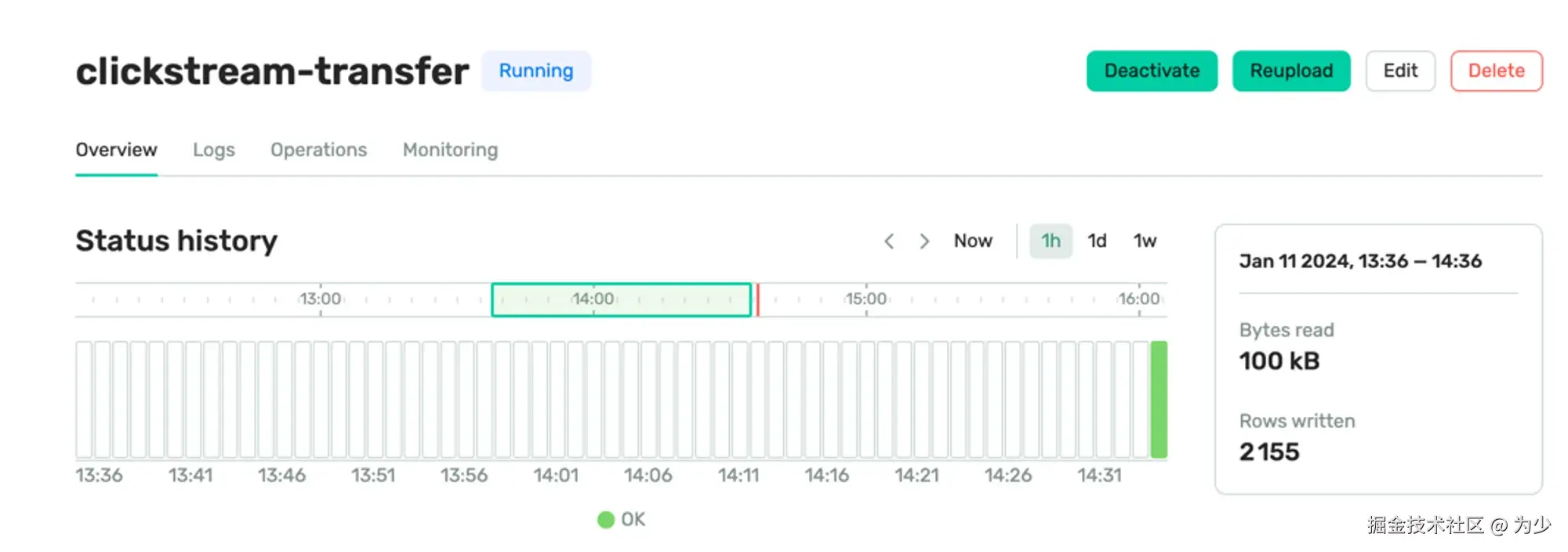The height and width of the screenshot is (552, 1568).
Task: Open the Monitoring tab
Action: click(450, 150)
